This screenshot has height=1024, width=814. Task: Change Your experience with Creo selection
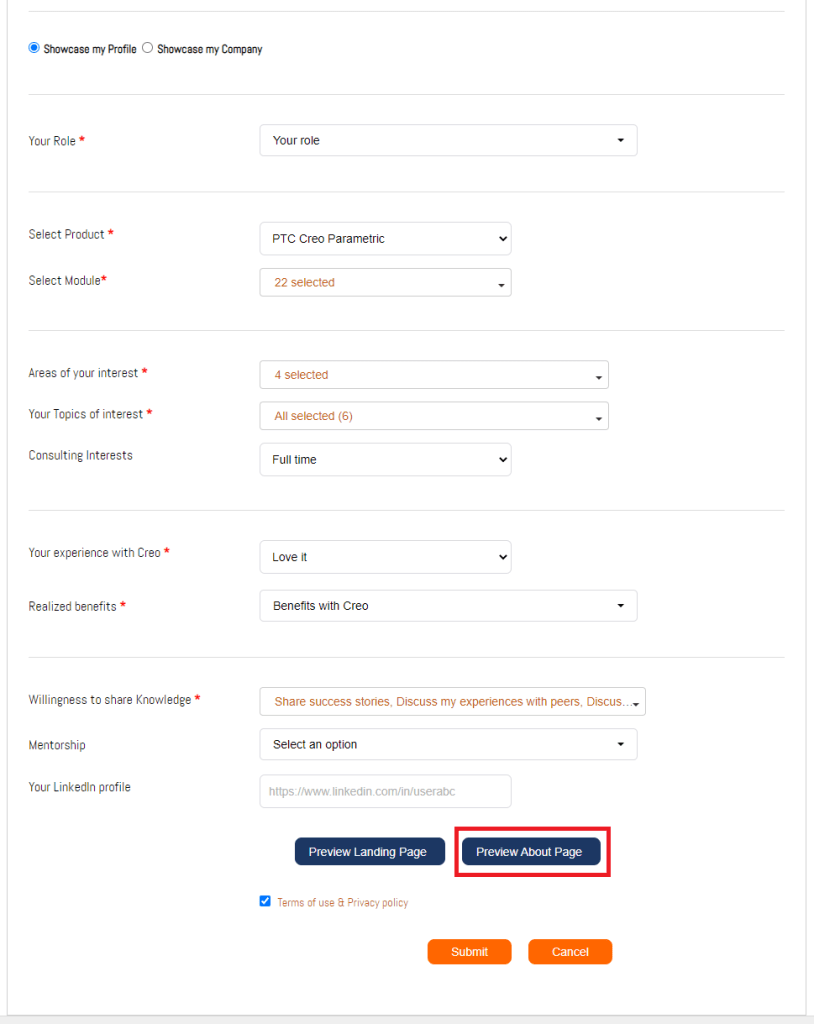[x=385, y=557]
